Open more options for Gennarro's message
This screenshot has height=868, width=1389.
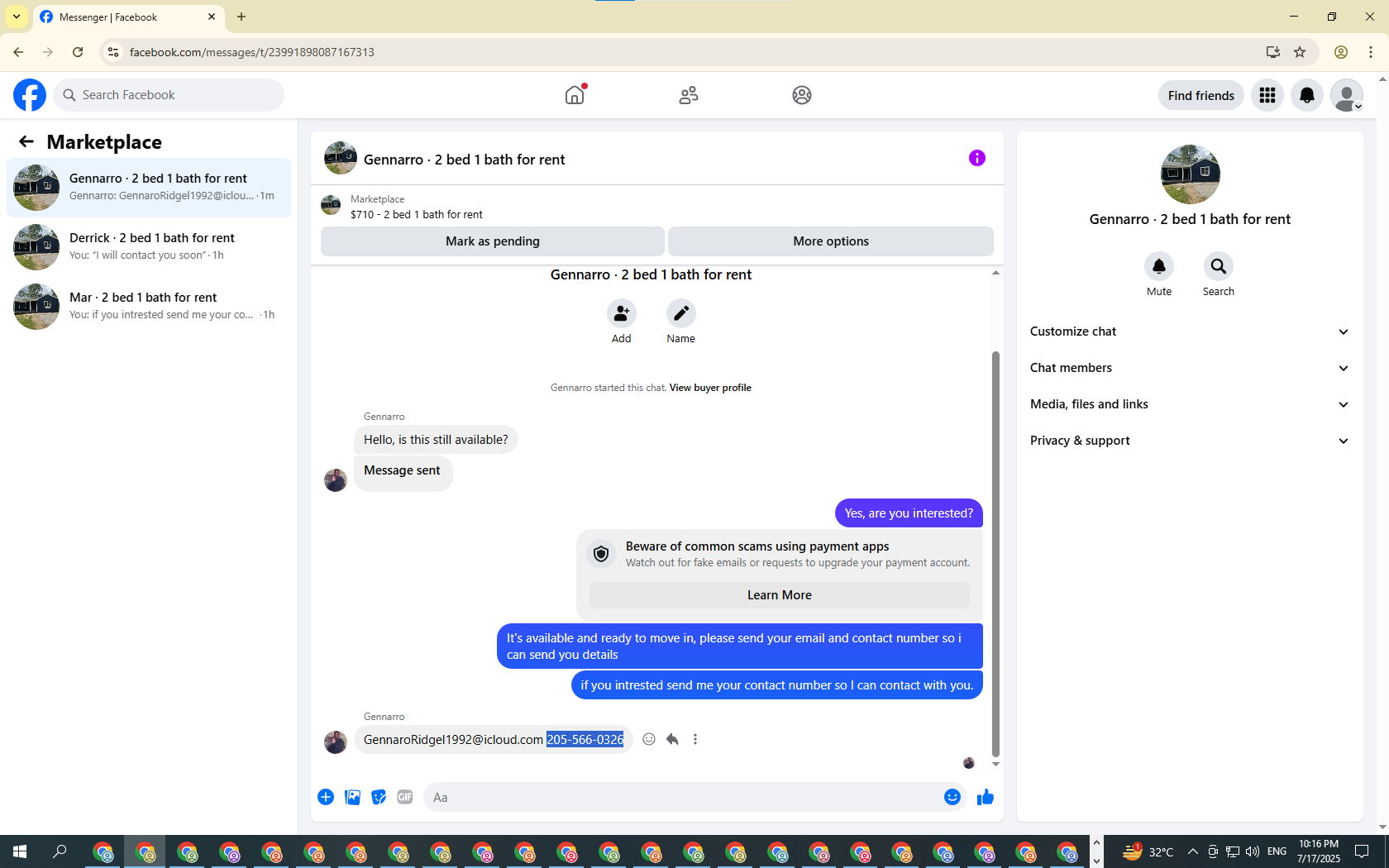pos(695,739)
